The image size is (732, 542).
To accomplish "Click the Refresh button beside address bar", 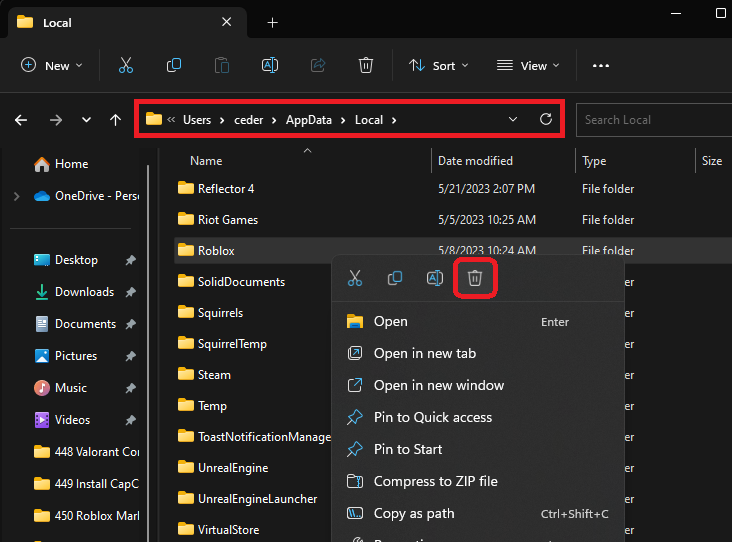I will [546, 119].
